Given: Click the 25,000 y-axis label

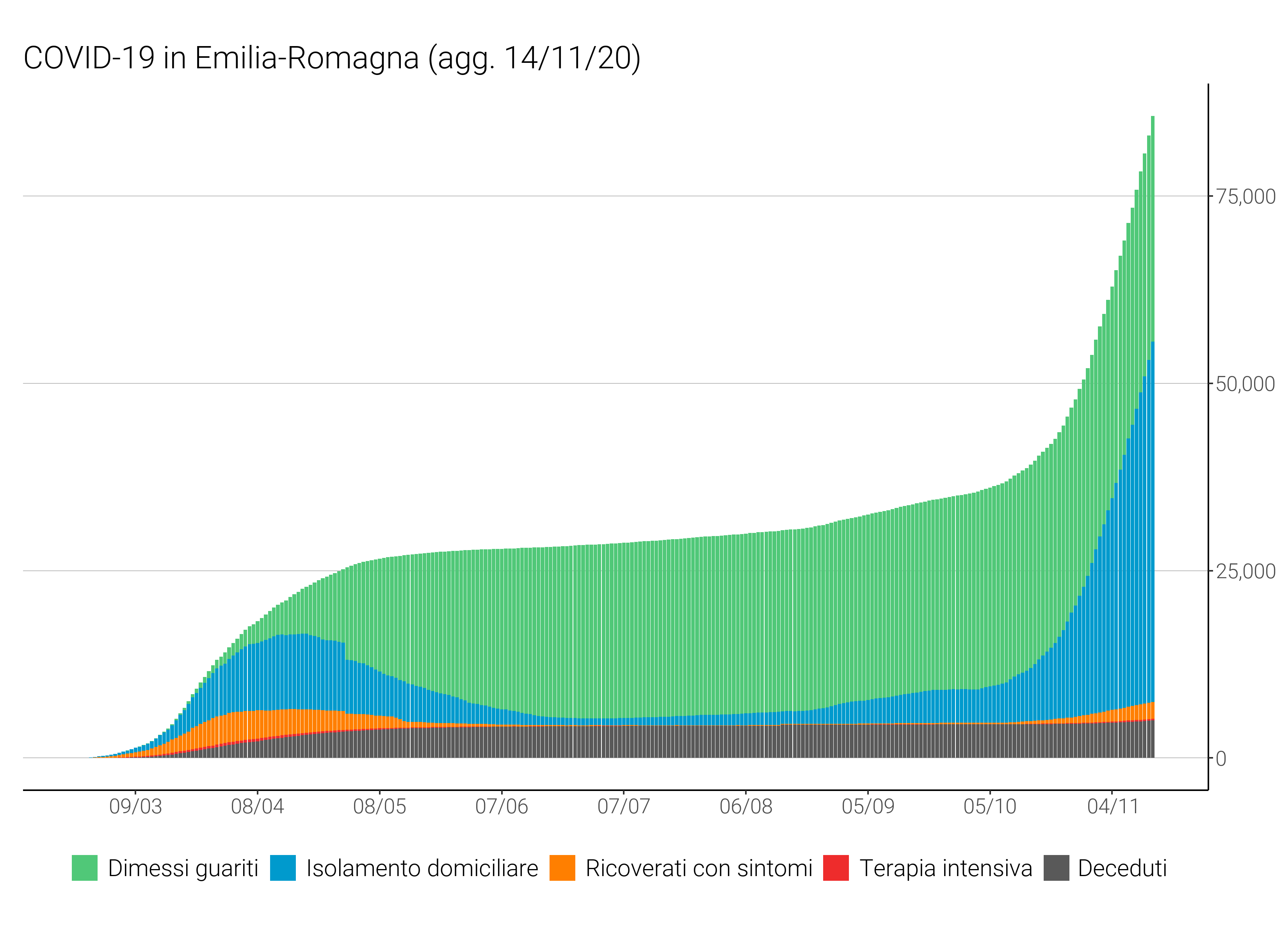Looking at the screenshot, I should click(1245, 571).
